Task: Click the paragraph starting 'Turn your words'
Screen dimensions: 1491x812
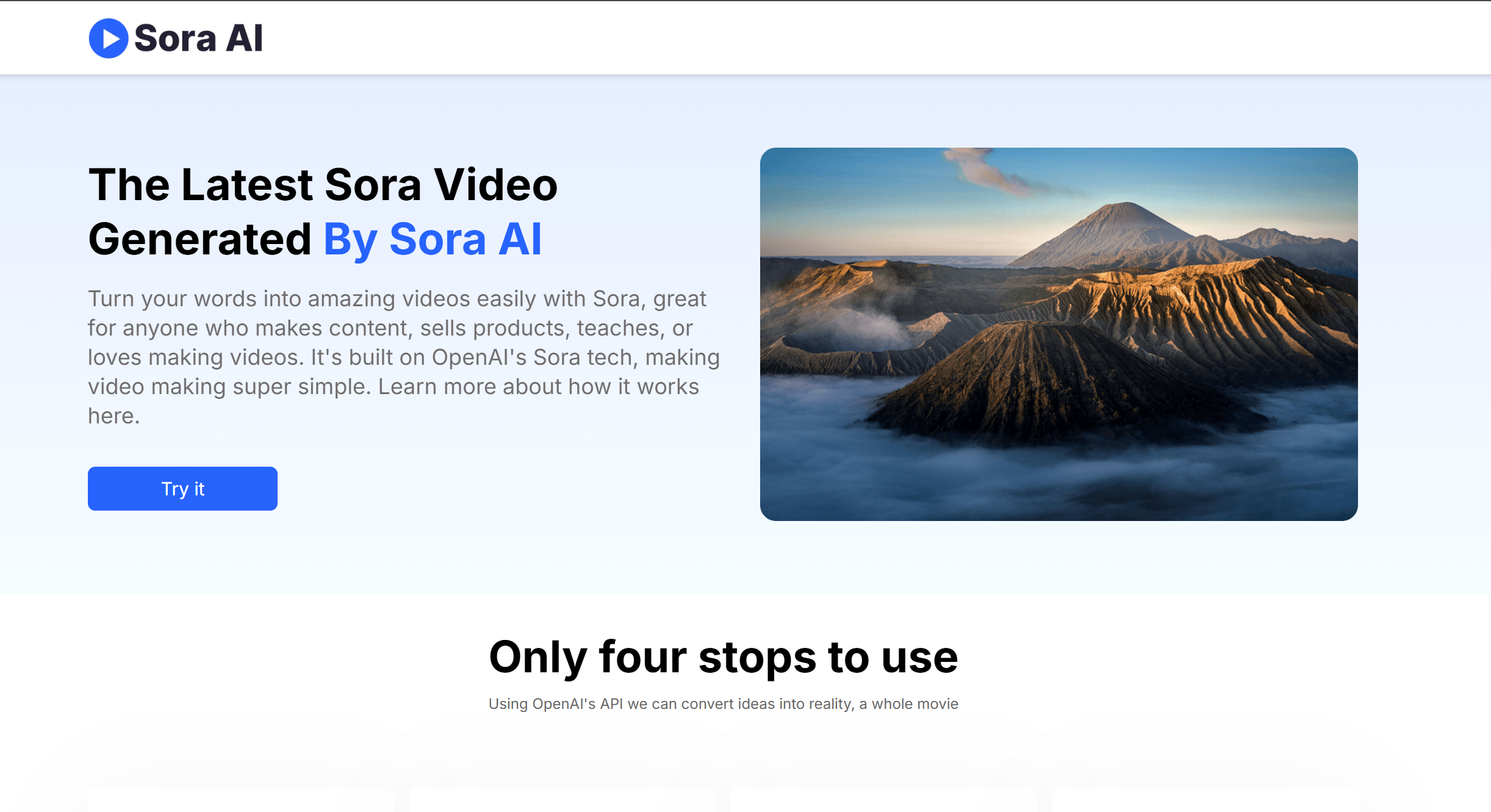Action: click(403, 357)
